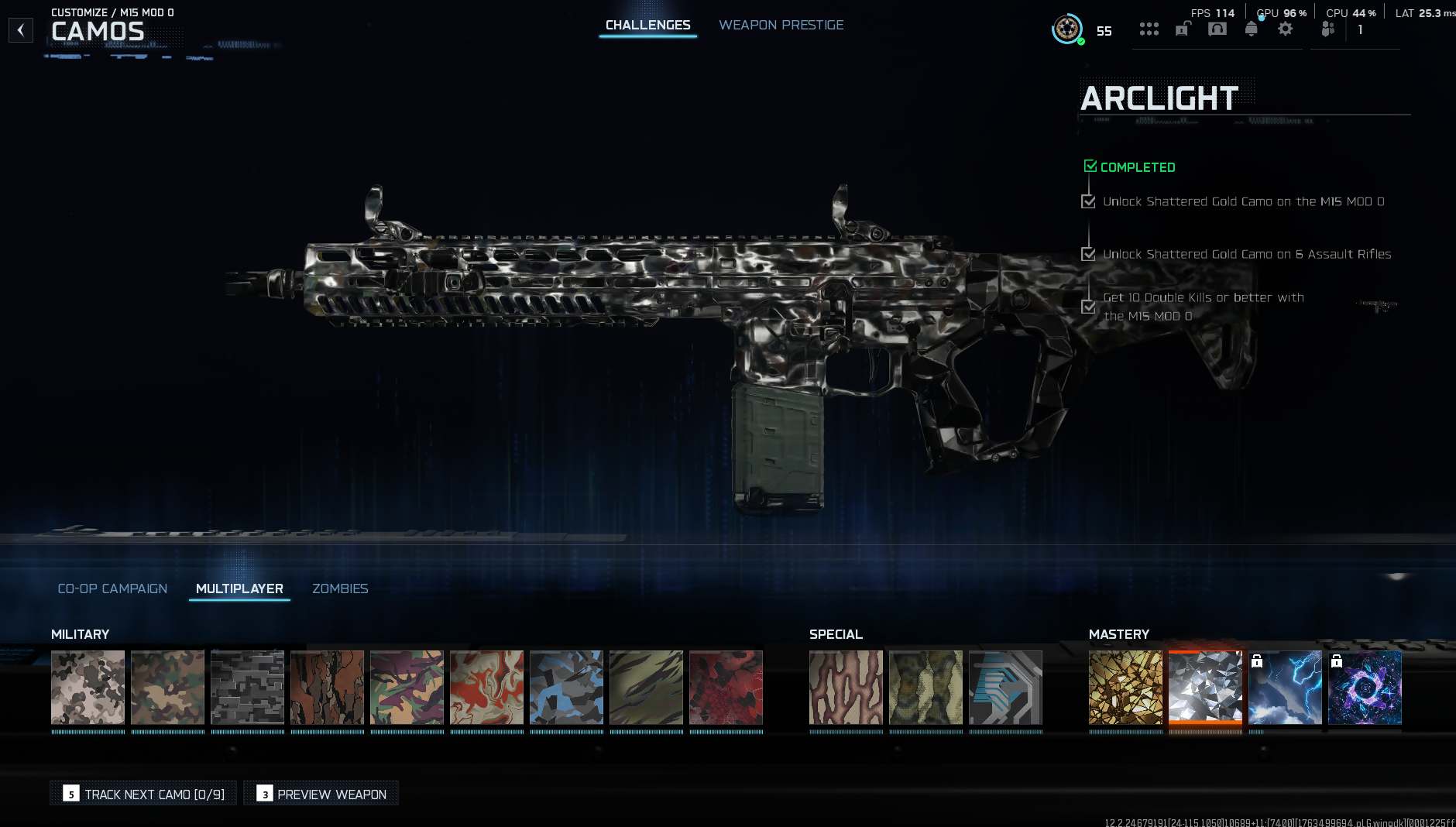The image size is (1456, 827).
Task: Go back using the left arrow
Action: coord(21,30)
